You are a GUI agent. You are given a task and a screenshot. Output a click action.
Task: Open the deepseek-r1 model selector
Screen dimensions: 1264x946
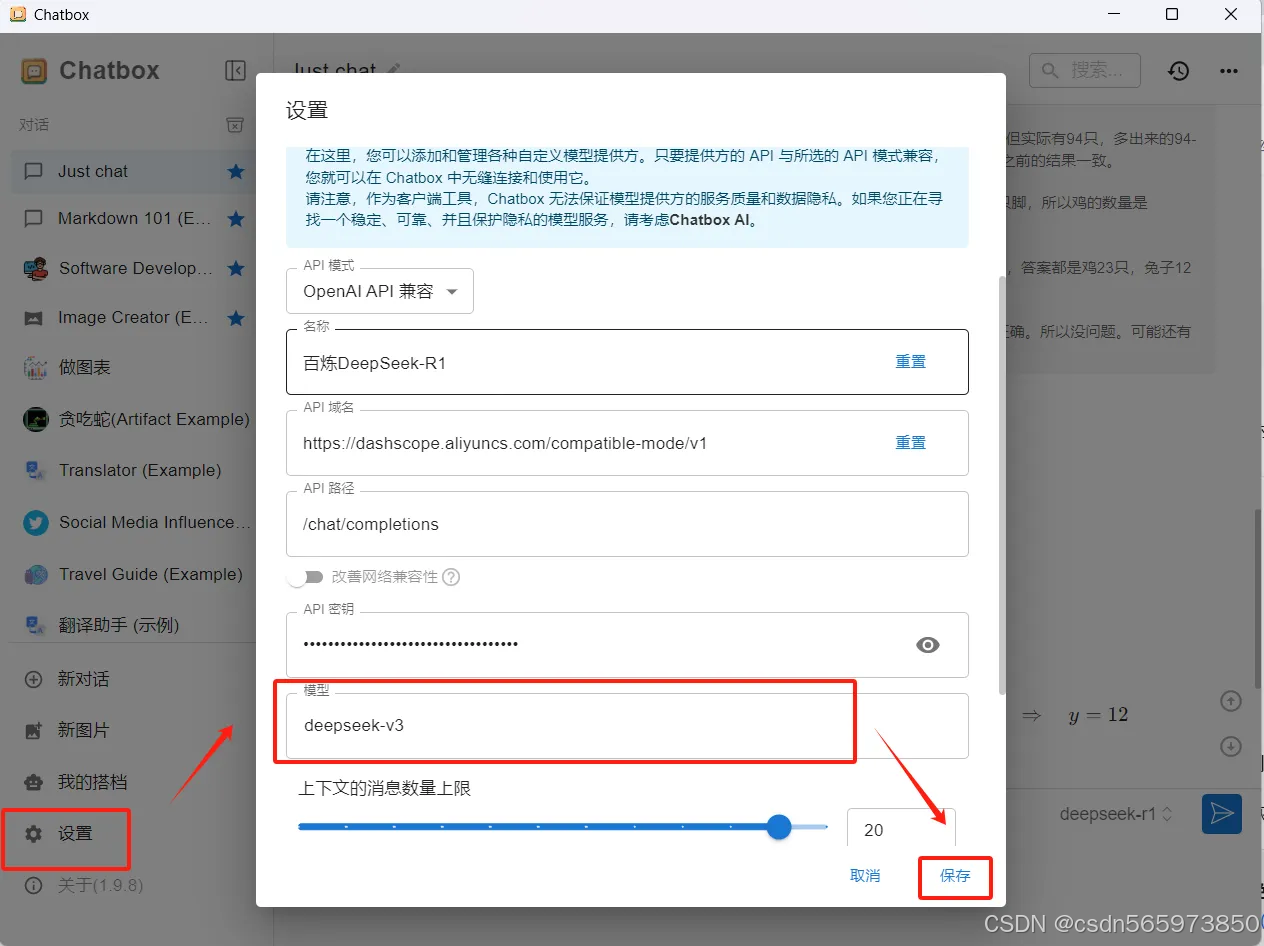coord(1116,814)
